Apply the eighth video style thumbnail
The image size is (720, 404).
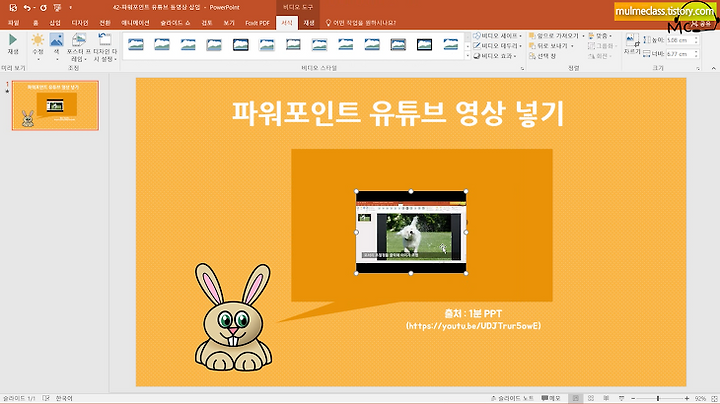click(x=319, y=45)
